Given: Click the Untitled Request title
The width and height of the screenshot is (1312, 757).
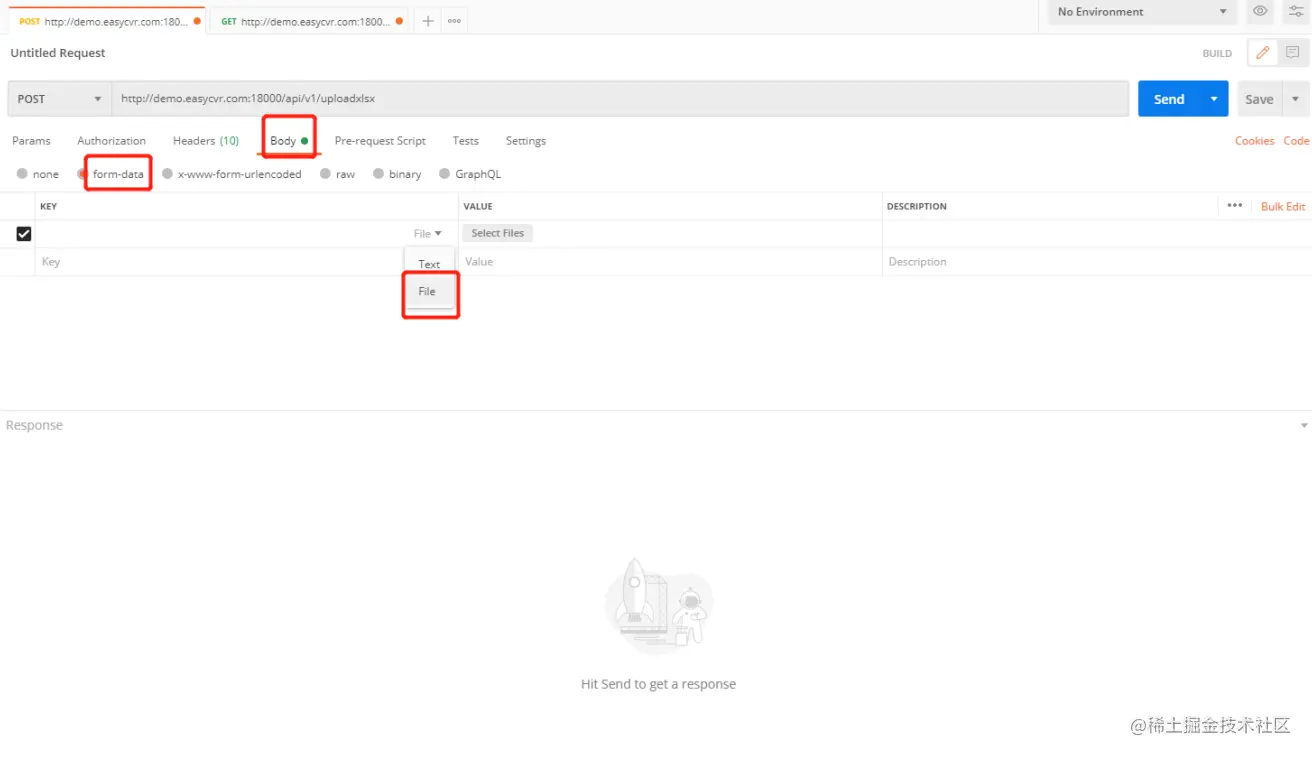Looking at the screenshot, I should tap(58, 53).
